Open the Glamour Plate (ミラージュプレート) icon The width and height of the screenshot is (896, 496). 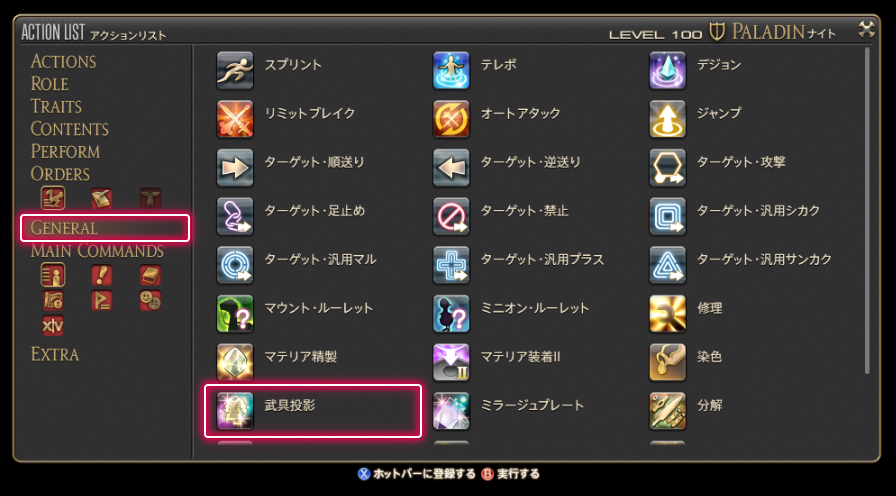[451, 411]
